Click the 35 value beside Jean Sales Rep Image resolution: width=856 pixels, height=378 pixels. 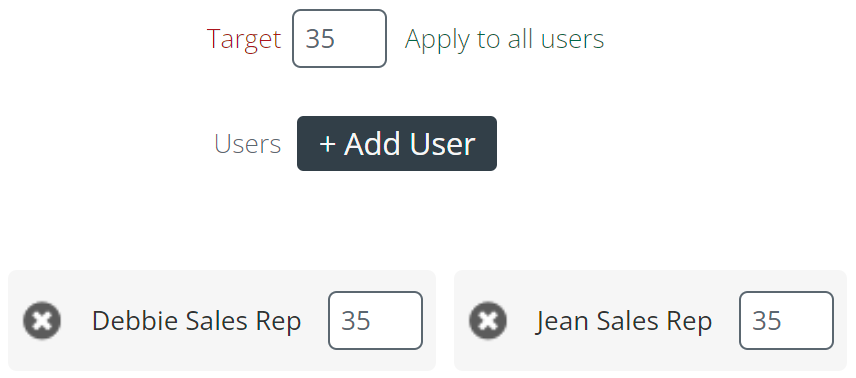[x=767, y=321]
